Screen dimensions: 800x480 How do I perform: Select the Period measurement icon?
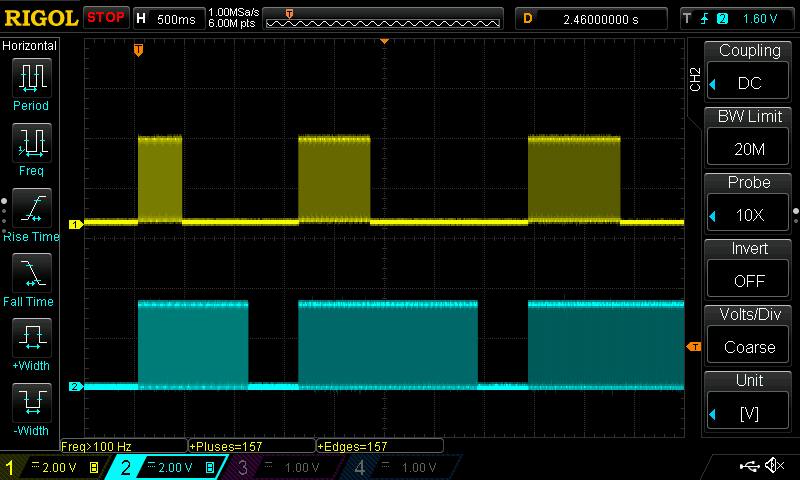[31, 82]
